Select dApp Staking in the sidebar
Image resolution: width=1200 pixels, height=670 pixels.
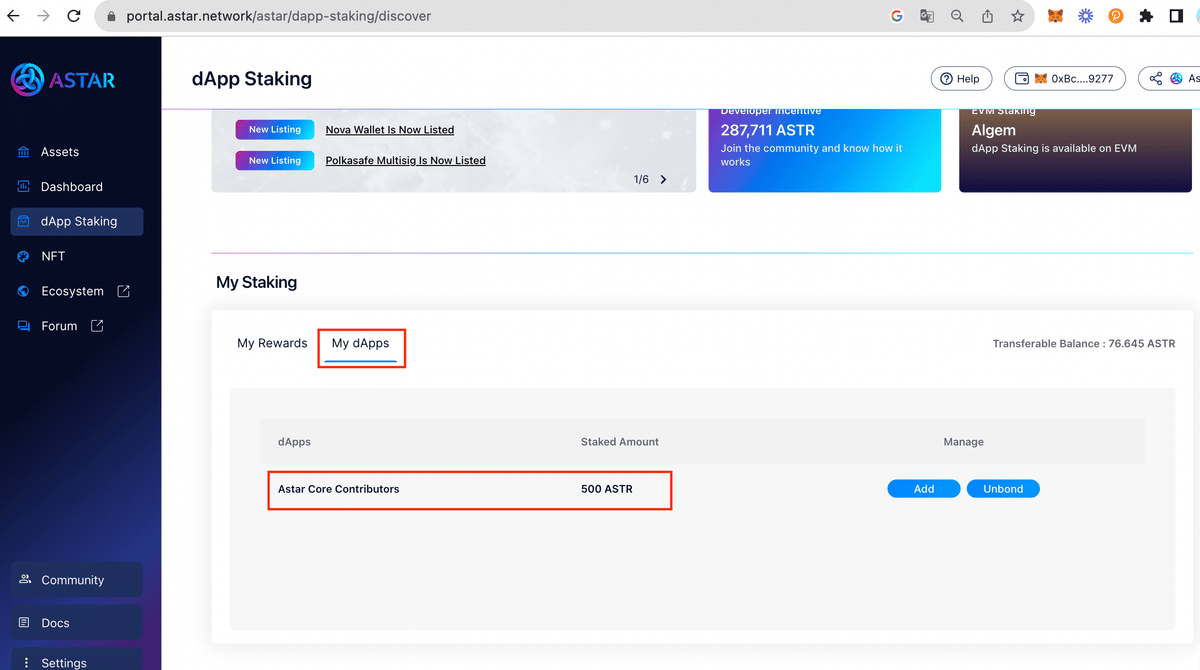click(x=76, y=221)
